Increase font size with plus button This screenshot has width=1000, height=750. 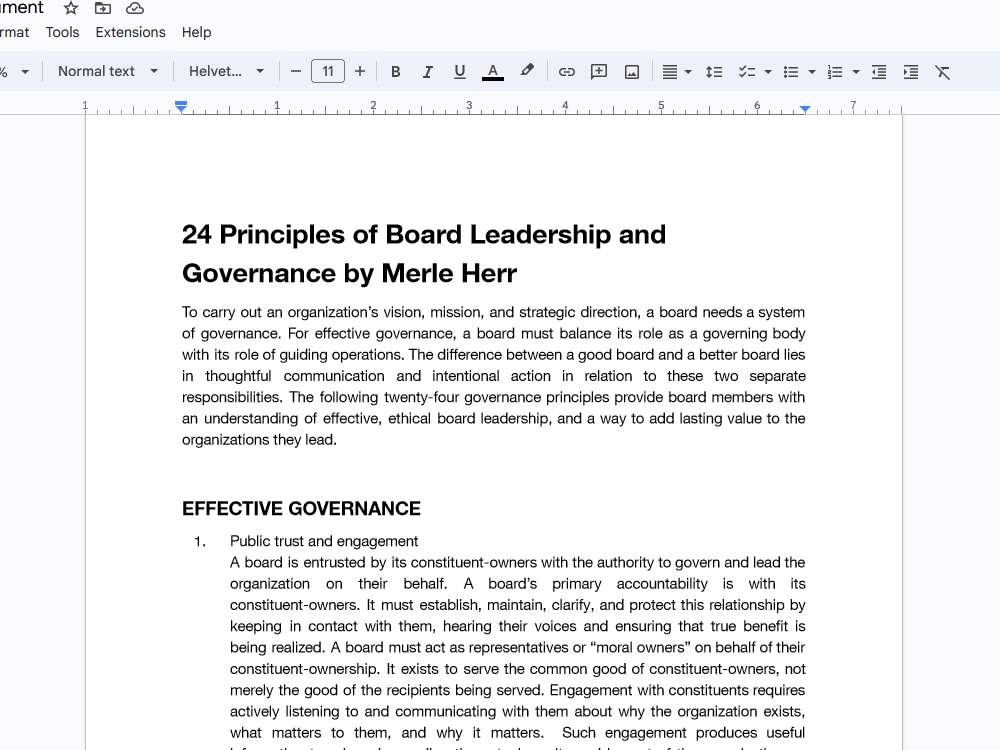[x=360, y=71]
